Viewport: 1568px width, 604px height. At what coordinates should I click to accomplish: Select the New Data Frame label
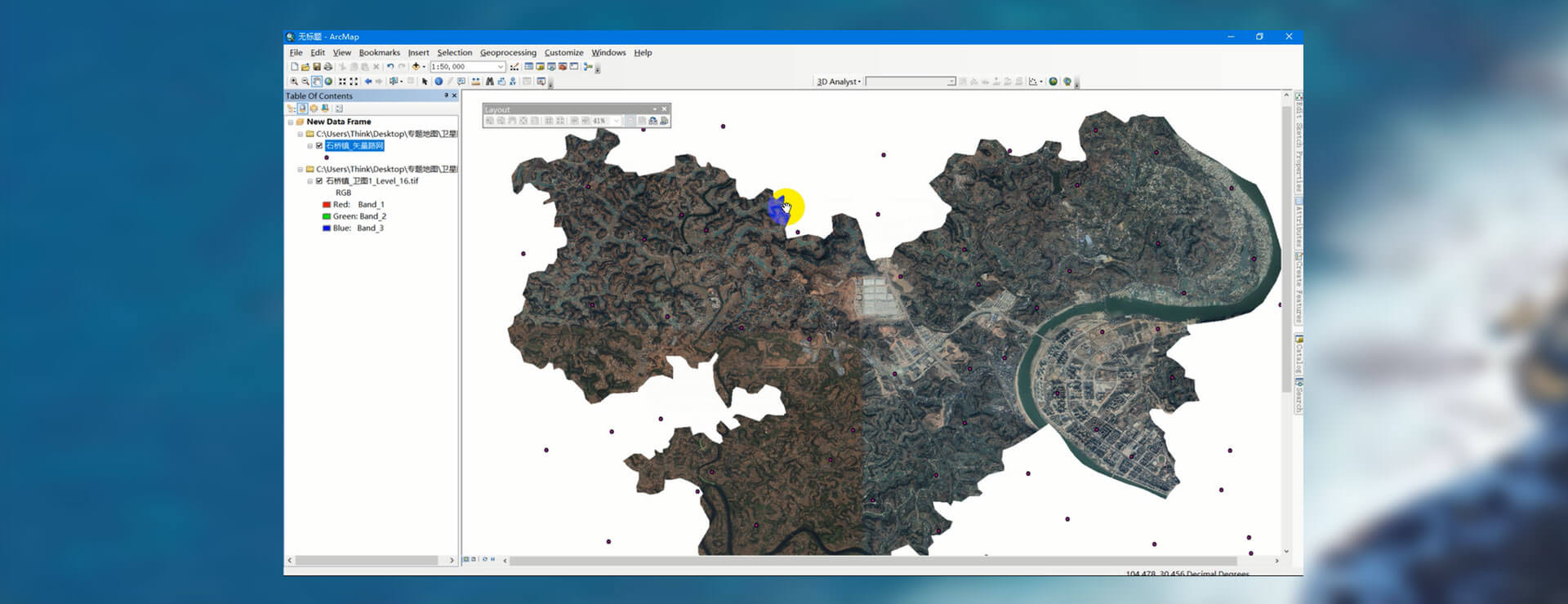(338, 122)
